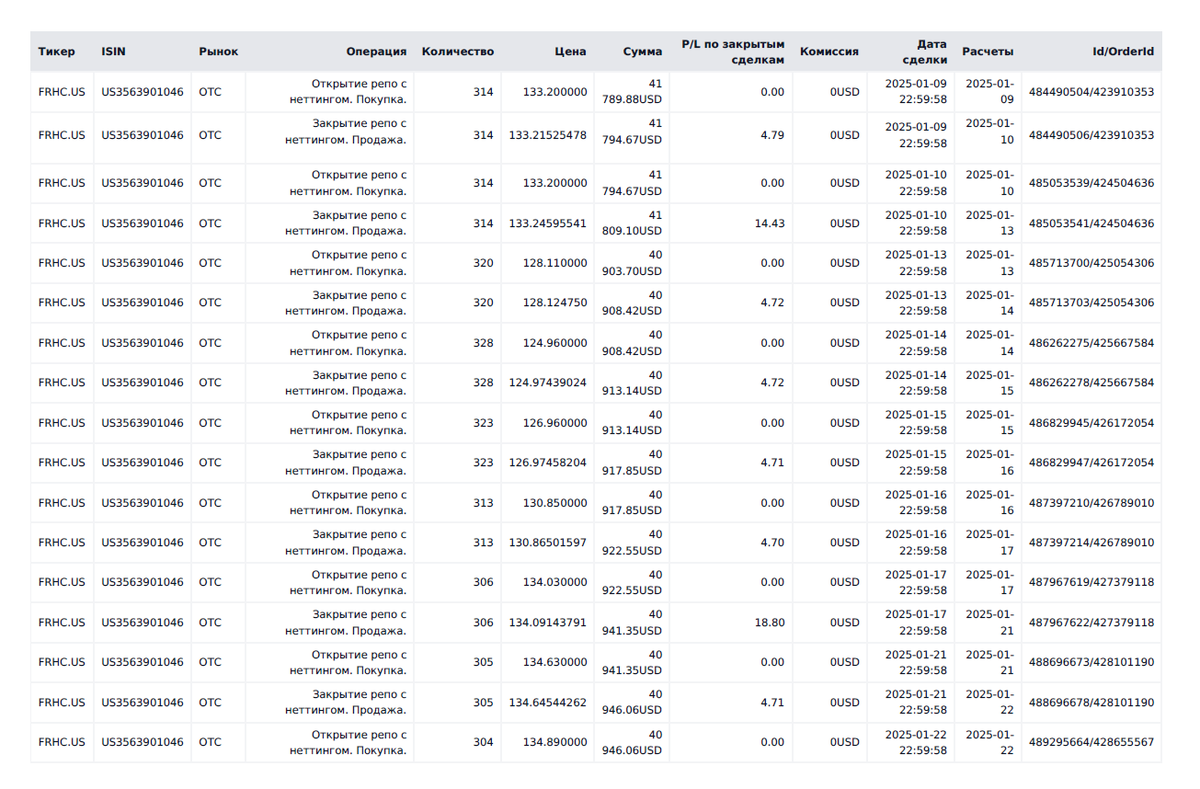Click price 134.64544262
Image resolution: width=1200 pixels, height=789 pixels.
click(x=548, y=702)
